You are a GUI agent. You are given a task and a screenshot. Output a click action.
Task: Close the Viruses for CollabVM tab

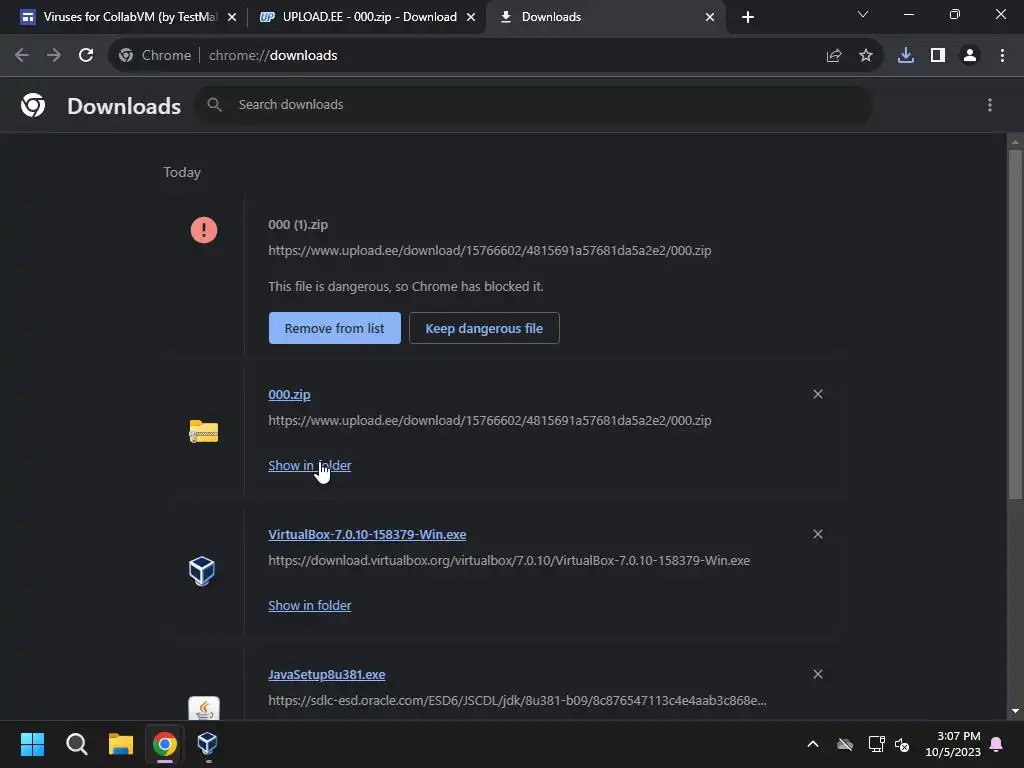point(231,17)
